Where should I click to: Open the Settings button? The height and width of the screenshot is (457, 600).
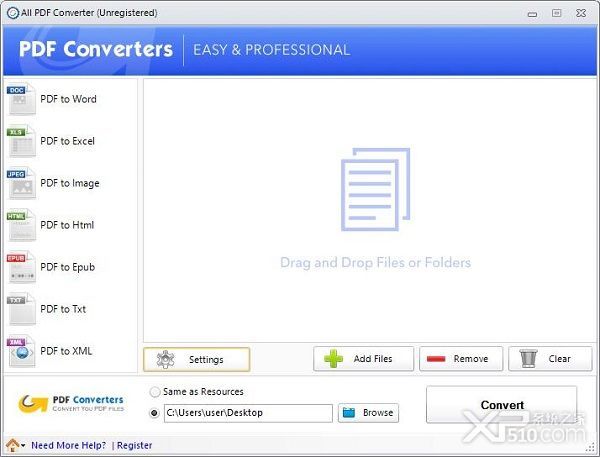[197, 359]
